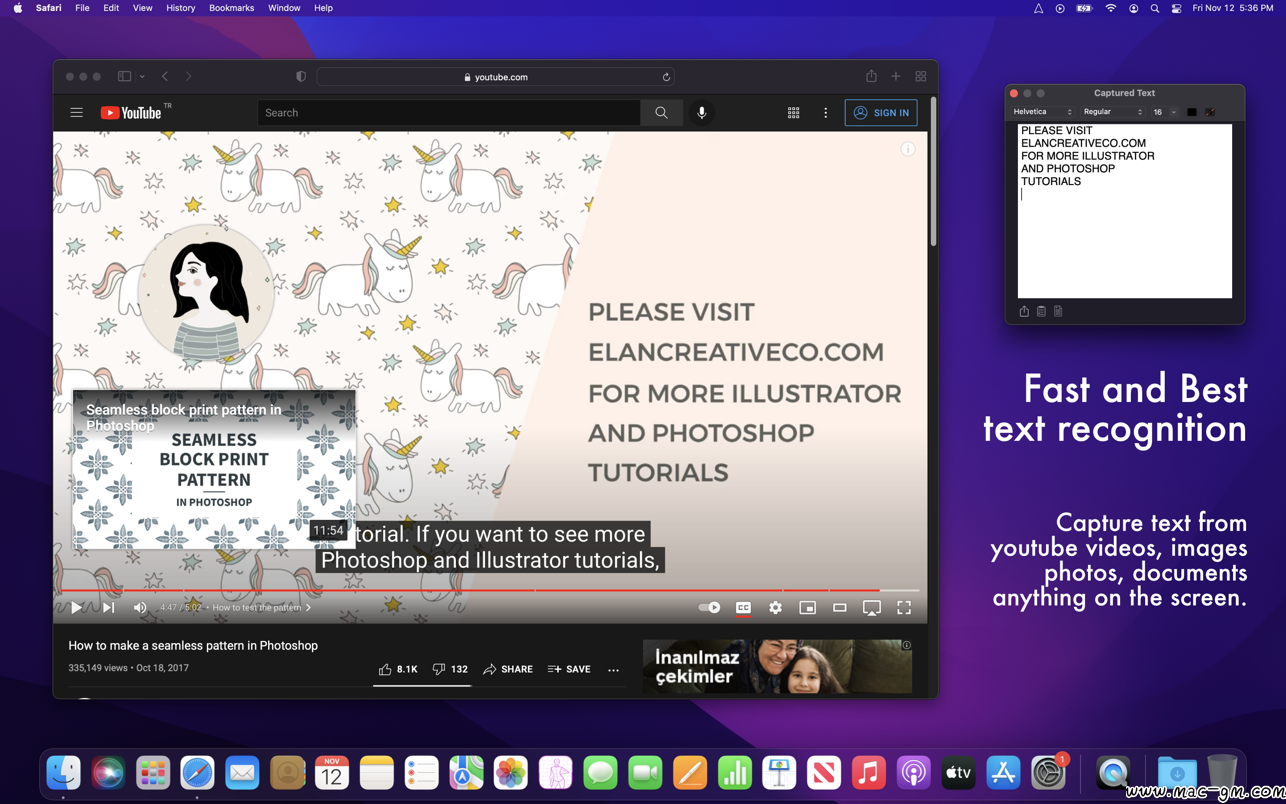This screenshot has height=804, width=1286.
Task: Open the Bookmarks menu
Action: coord(231,8)
